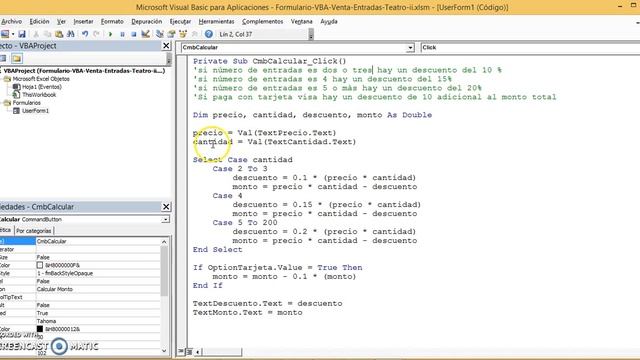Open Properties Window toolbar icon
Viewport: 640px width, 360px height.
click(171, 34)
